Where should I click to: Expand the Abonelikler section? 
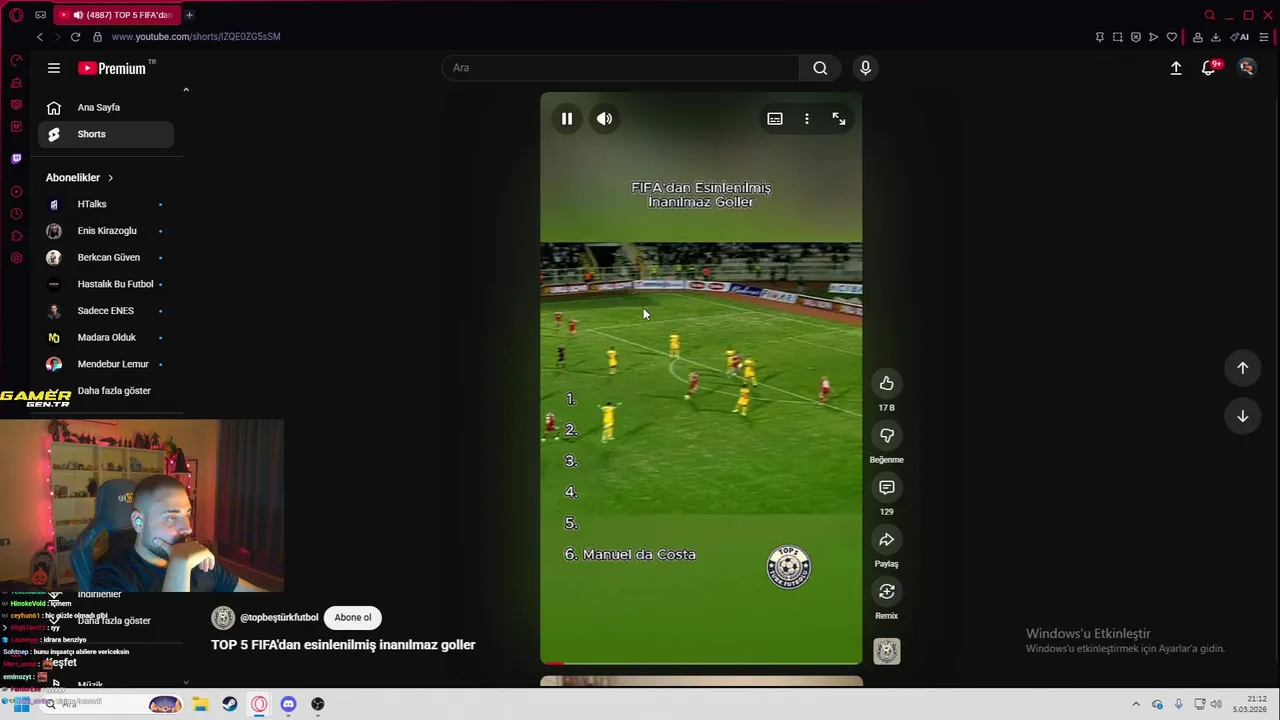pos(80,178)
